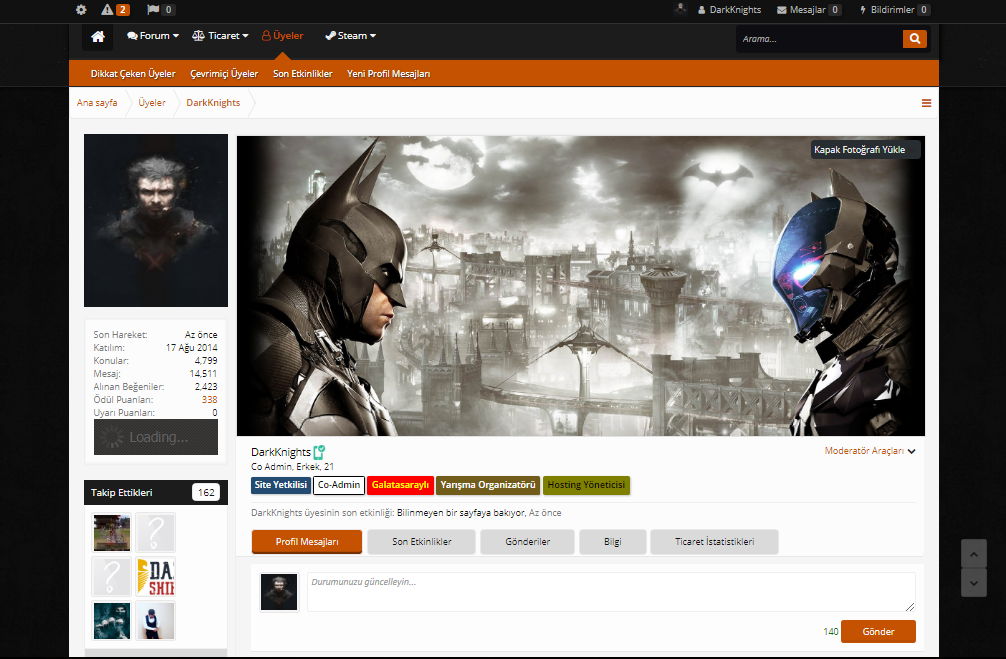The width and height of the screenshot is (1006, 659).
Task: Click the Galatasaraylı badge
Action: [400, 485]
